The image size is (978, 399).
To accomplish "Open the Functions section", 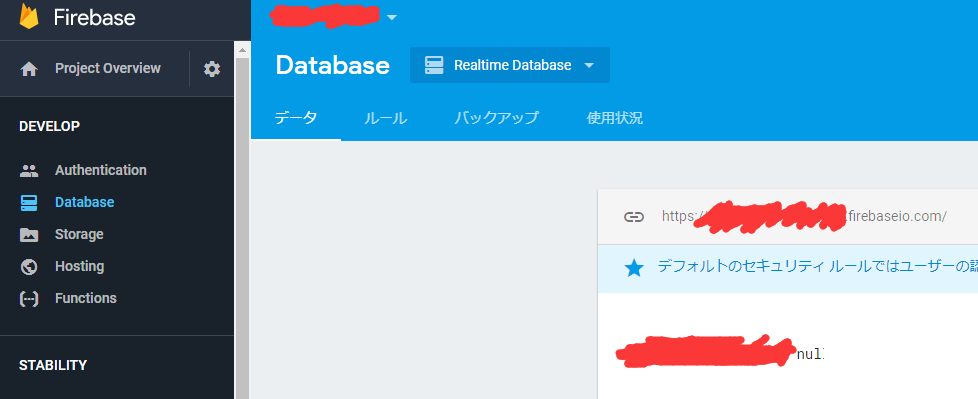I will (85, 298).
